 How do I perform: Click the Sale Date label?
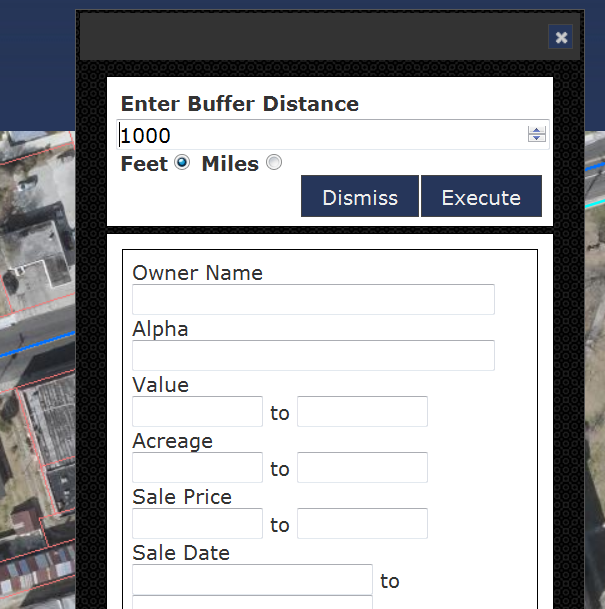click(181, 553)
